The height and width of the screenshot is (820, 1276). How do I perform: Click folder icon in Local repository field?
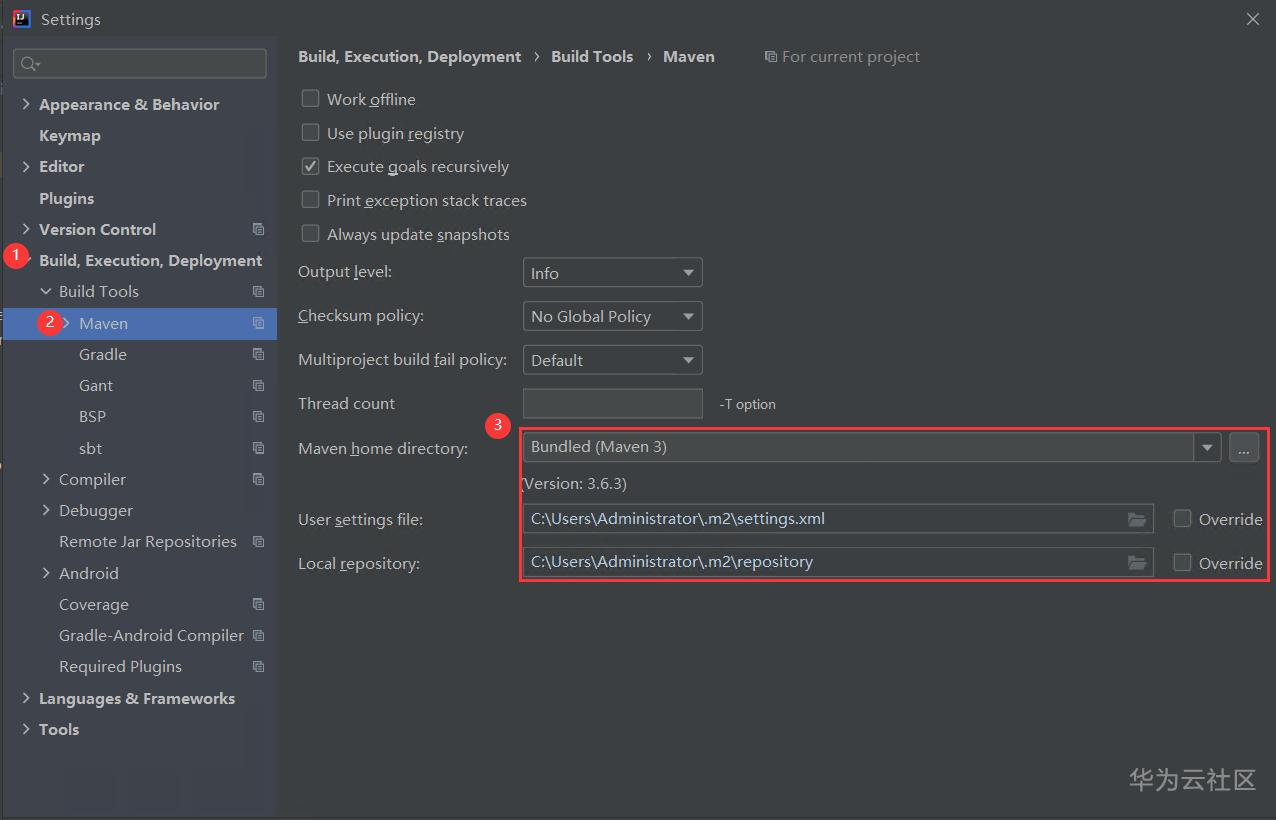coord(1136,563)
